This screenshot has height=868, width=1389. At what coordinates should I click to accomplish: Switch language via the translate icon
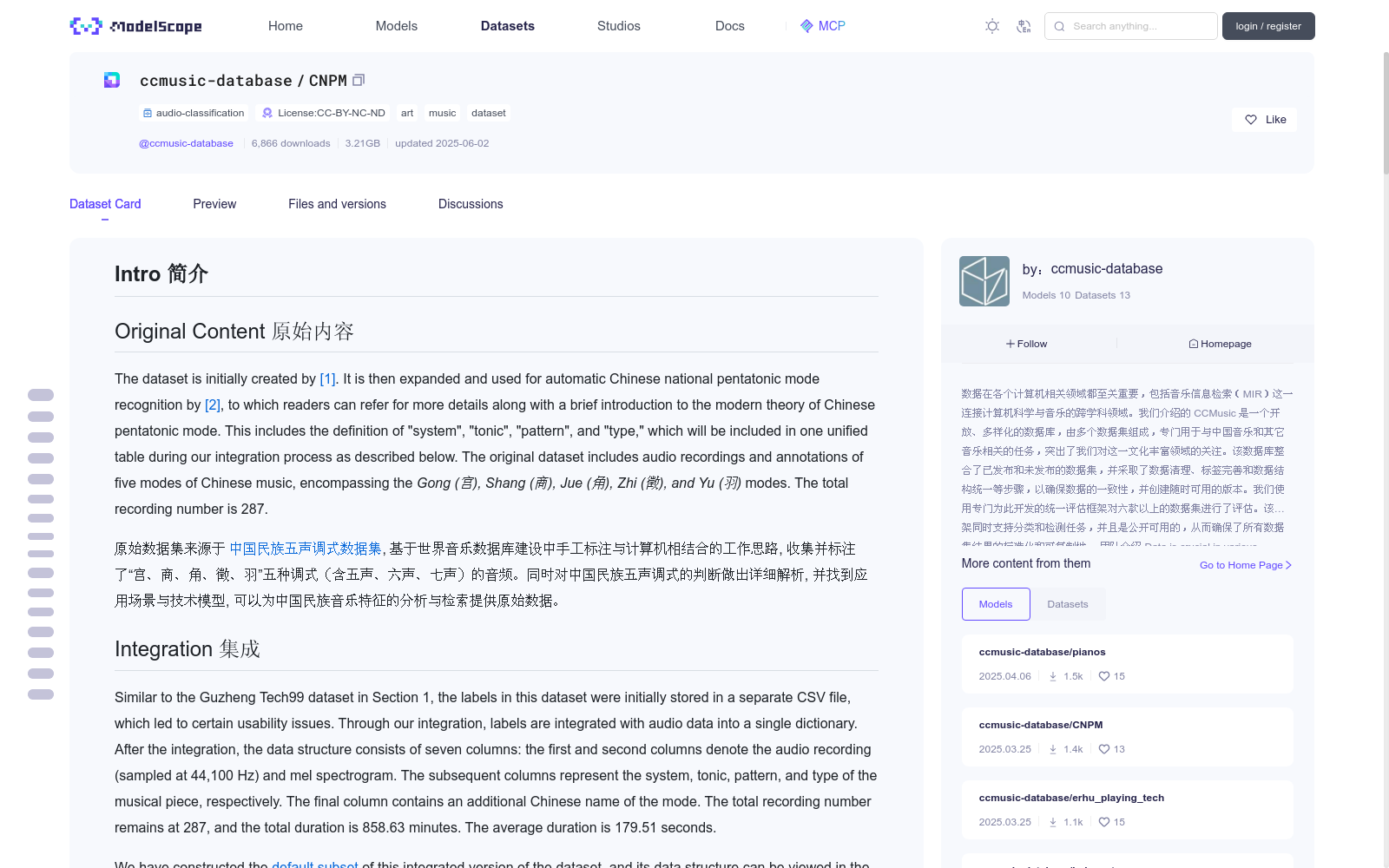pyautogui.click(x=1024, y=26)
